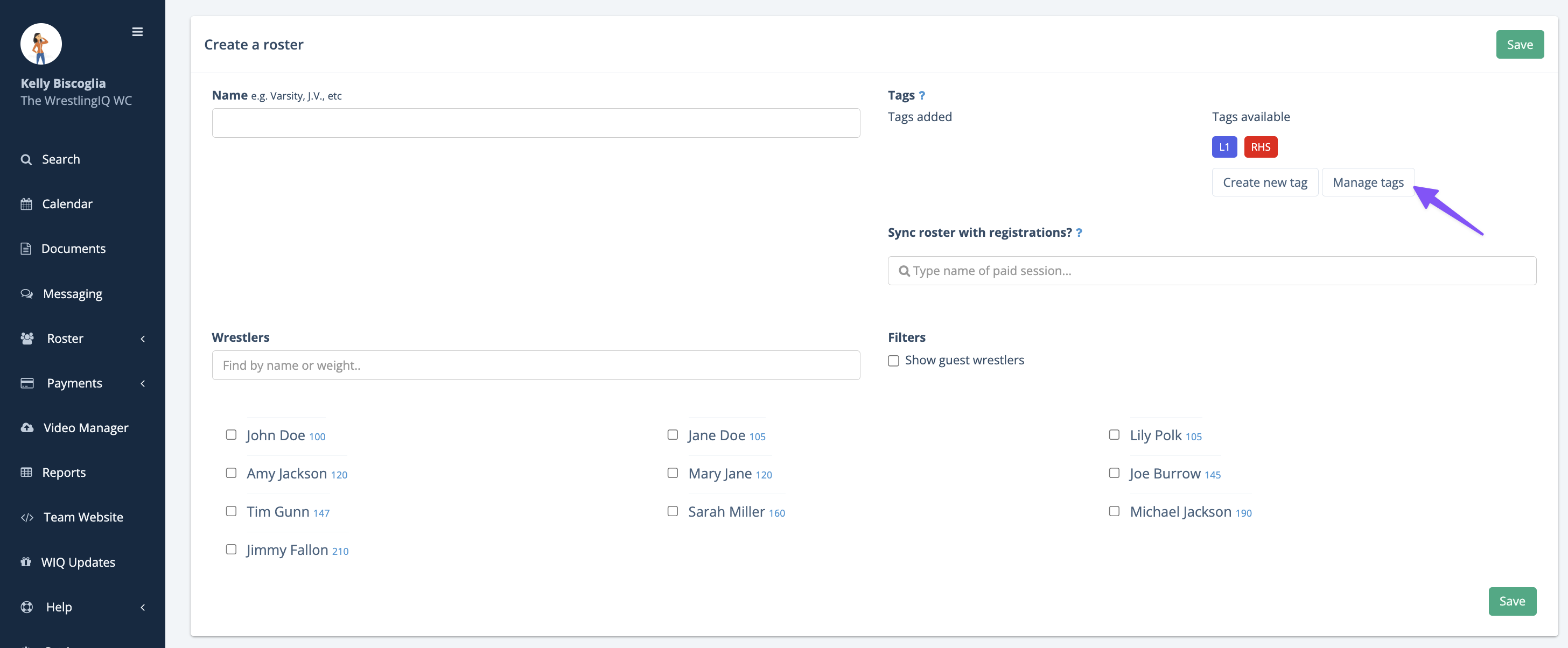1568x648 pixels.
Task: Click the Calendar icon in sidebar
Action: (26, 204)
